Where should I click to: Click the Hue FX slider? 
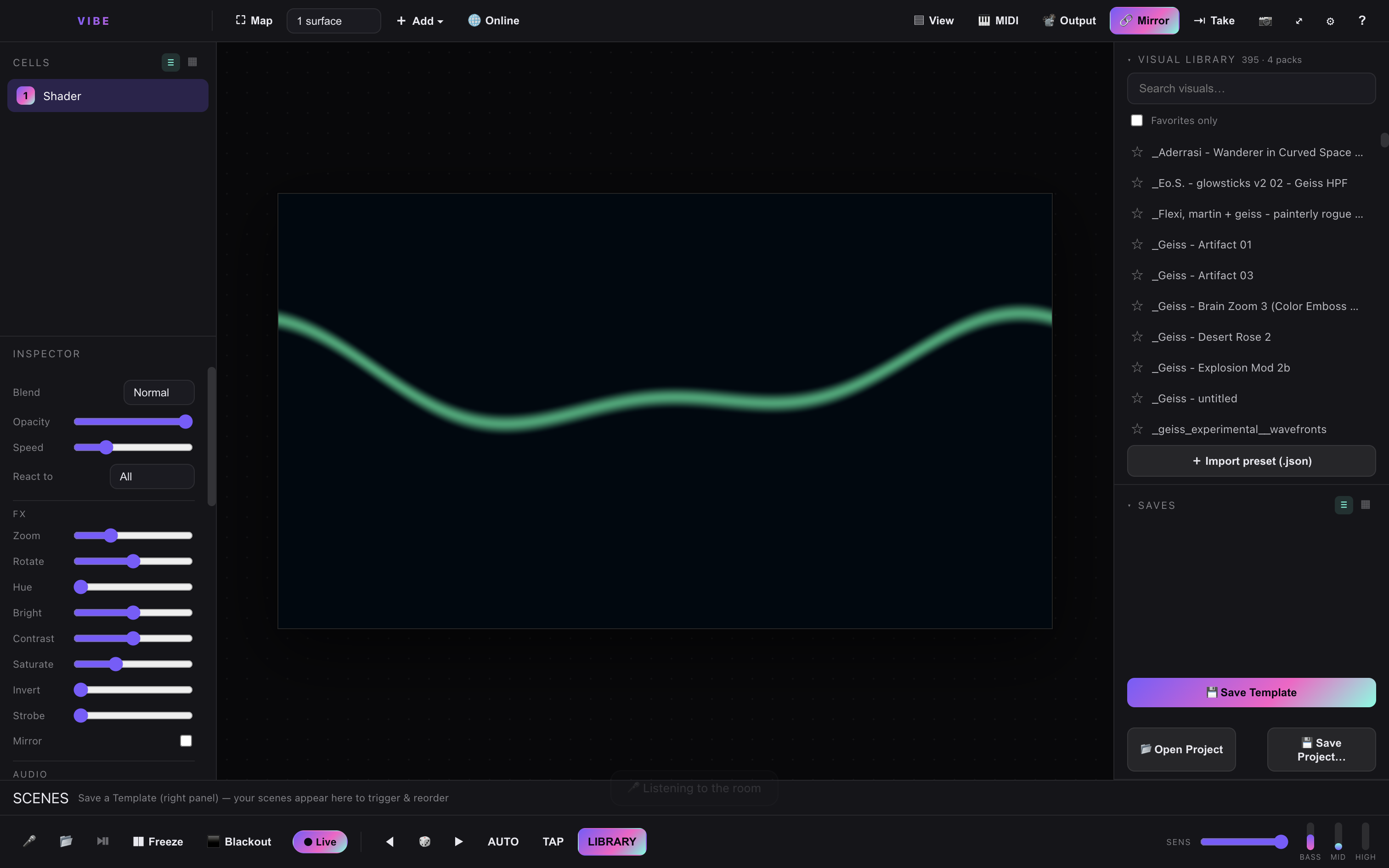[133, 587]
